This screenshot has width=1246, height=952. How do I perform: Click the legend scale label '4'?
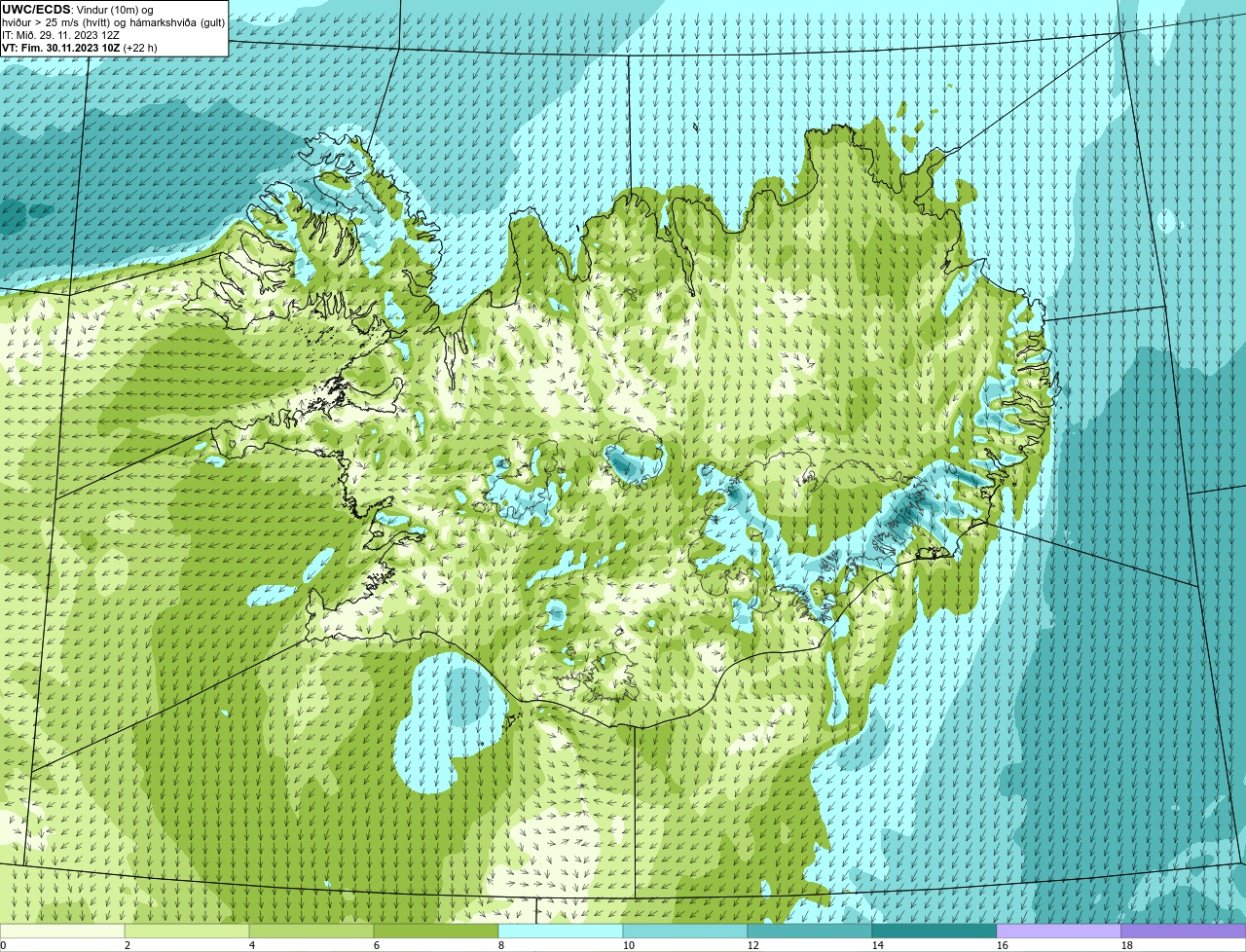coord(252,945)
